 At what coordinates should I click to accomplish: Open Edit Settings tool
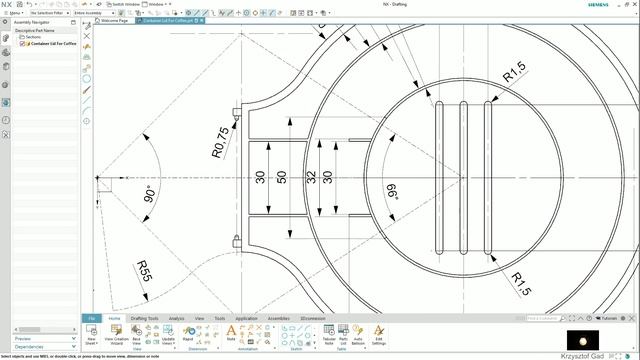[379, 334]
